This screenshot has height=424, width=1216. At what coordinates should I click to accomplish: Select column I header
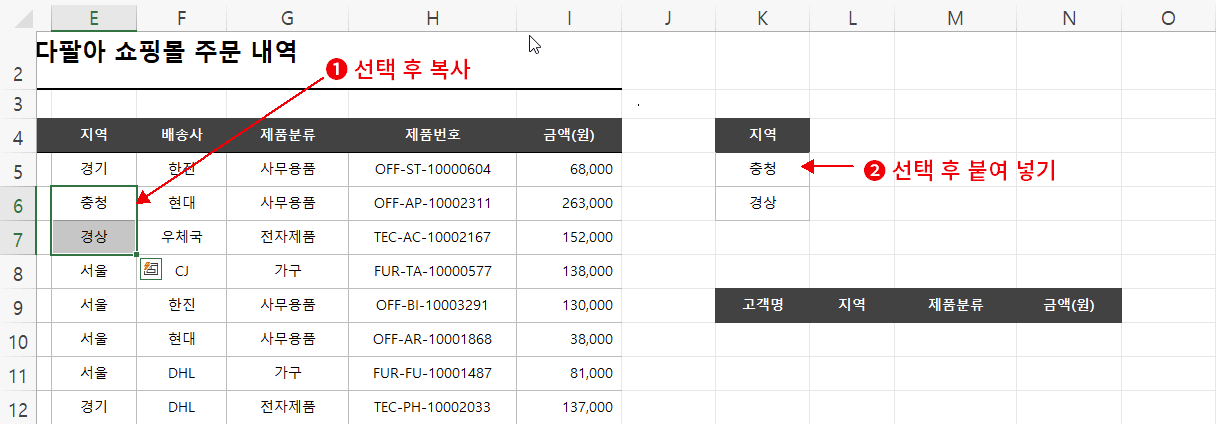click(569, 16)
